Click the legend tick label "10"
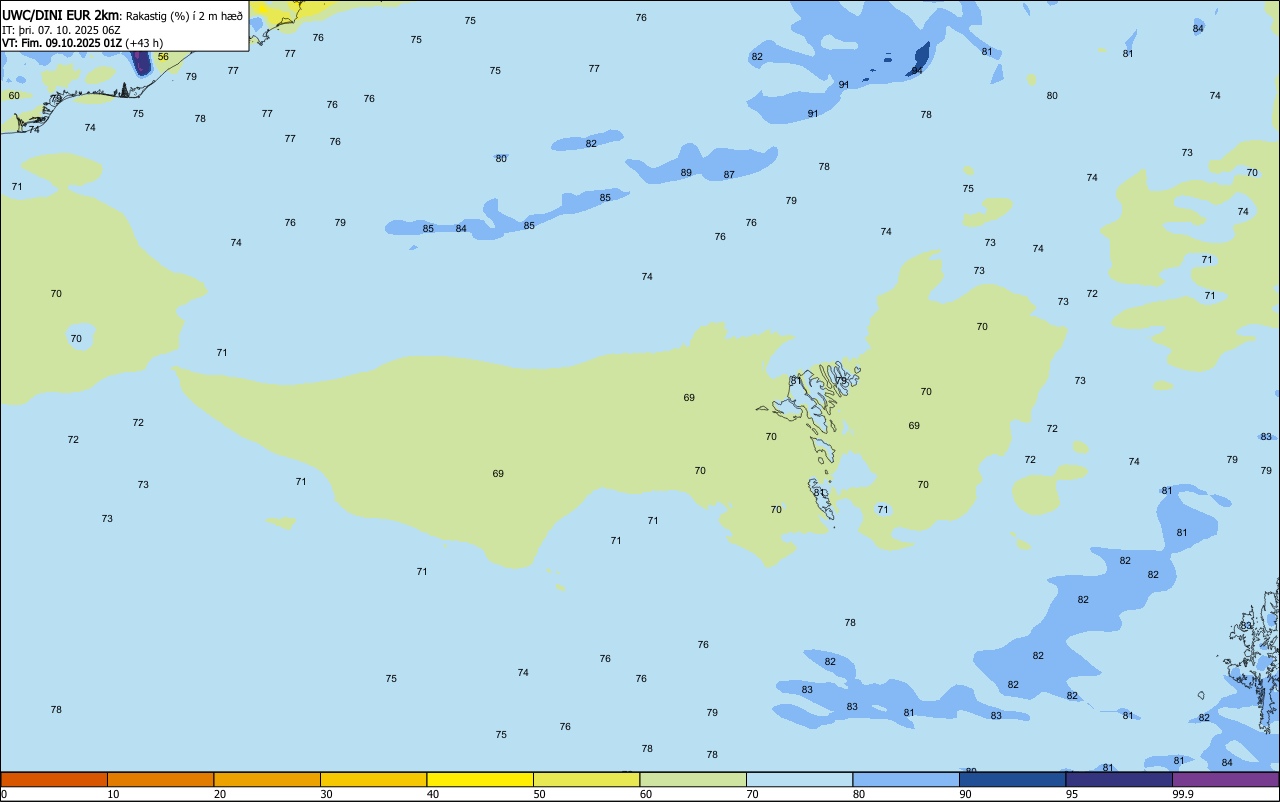 (x=113, y=794)
